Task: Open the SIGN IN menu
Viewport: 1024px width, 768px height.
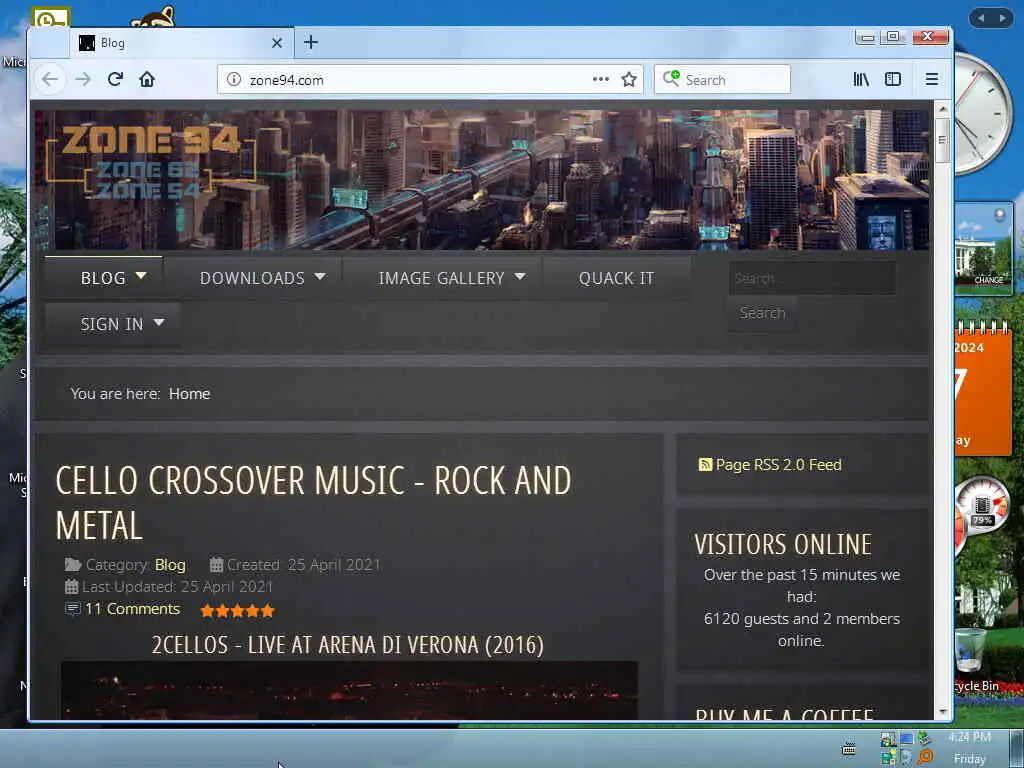Action: click(x=112, y=324)
